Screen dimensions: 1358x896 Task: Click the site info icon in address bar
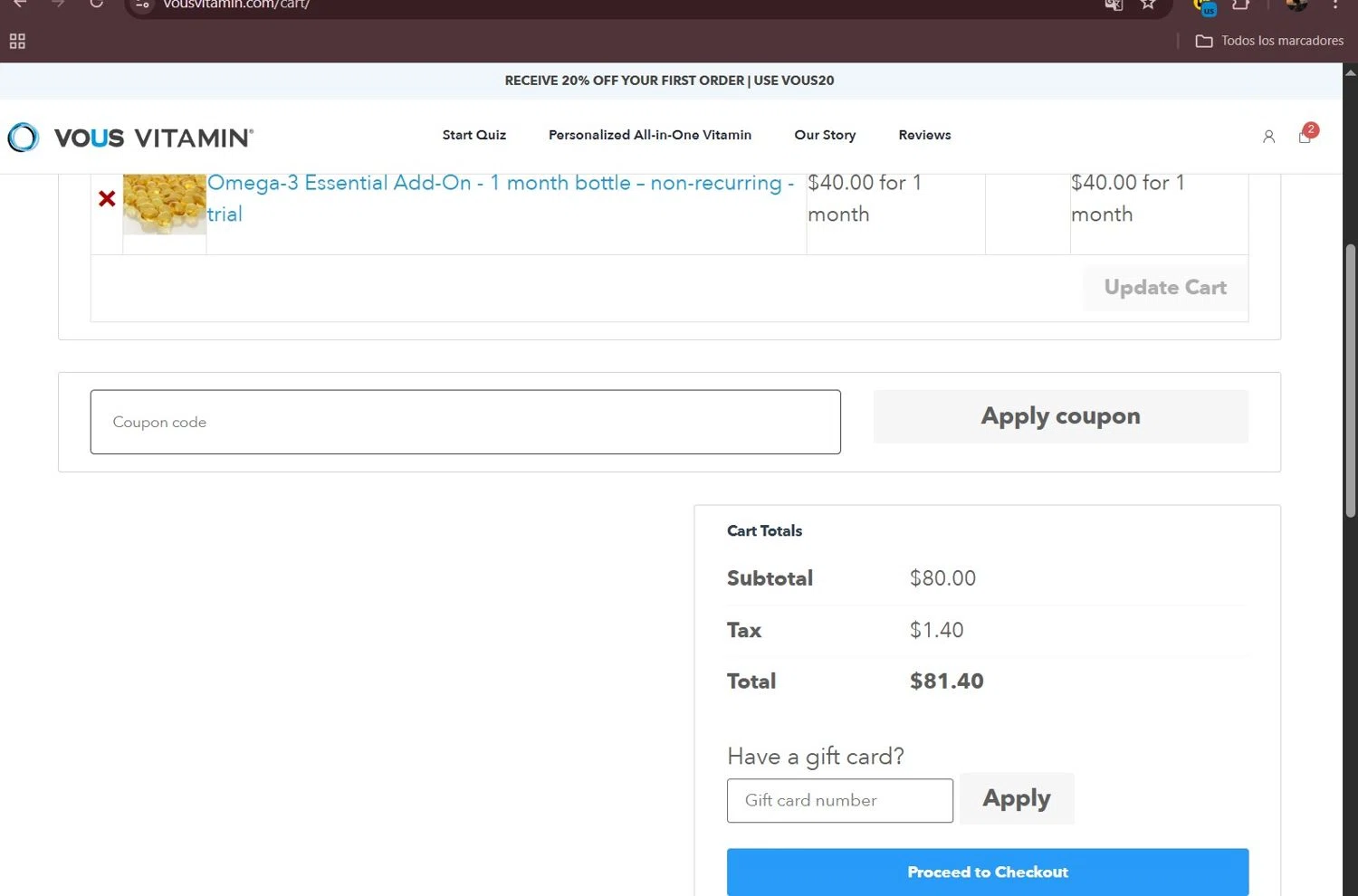[142, 4]
